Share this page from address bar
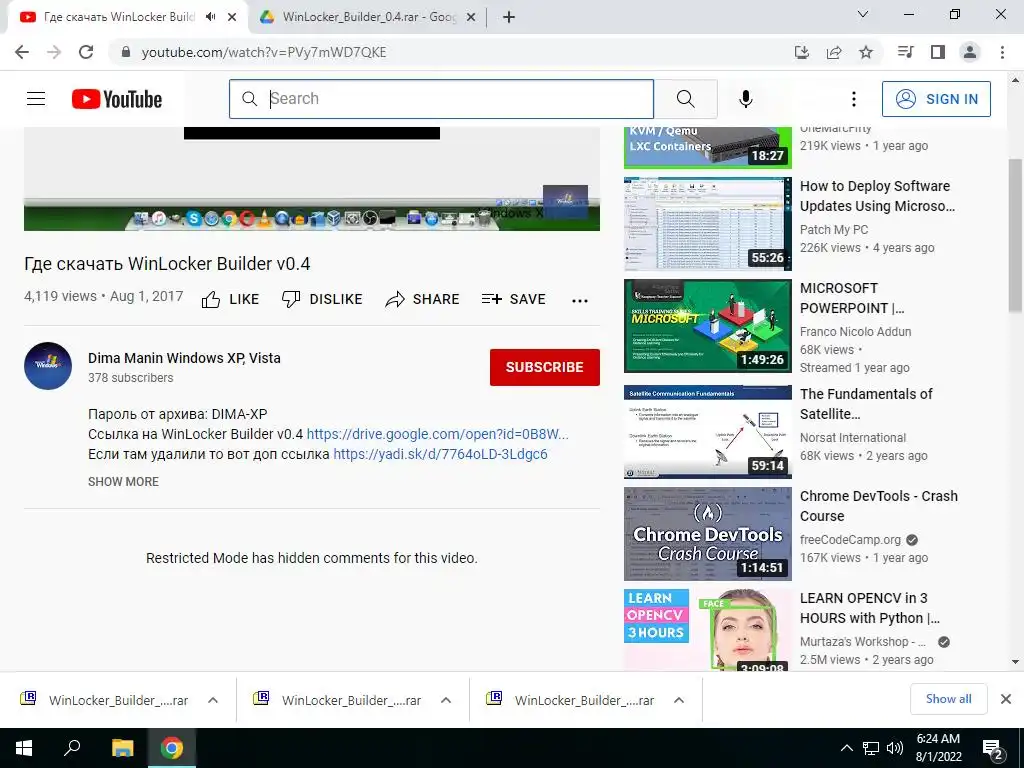The image size is (1024, 768). [x=833, y=52]
